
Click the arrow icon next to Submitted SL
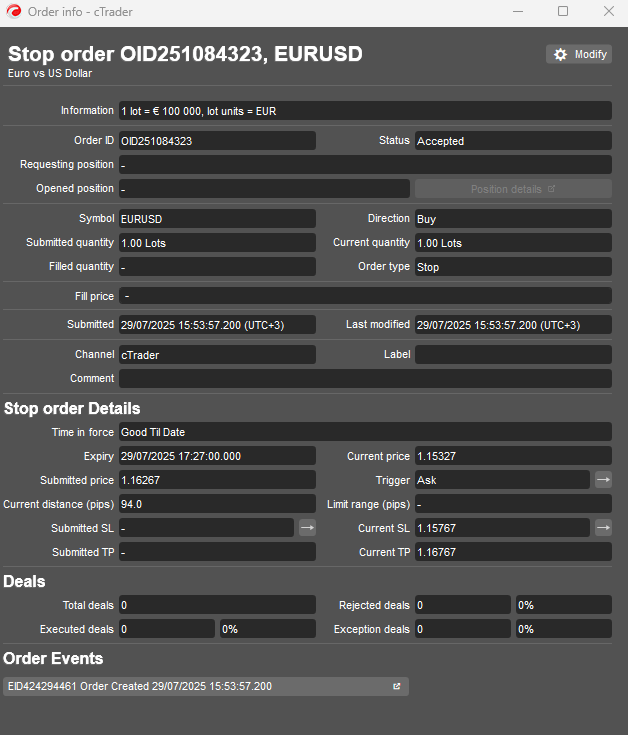pyautogui.click(x=307, y=528)
